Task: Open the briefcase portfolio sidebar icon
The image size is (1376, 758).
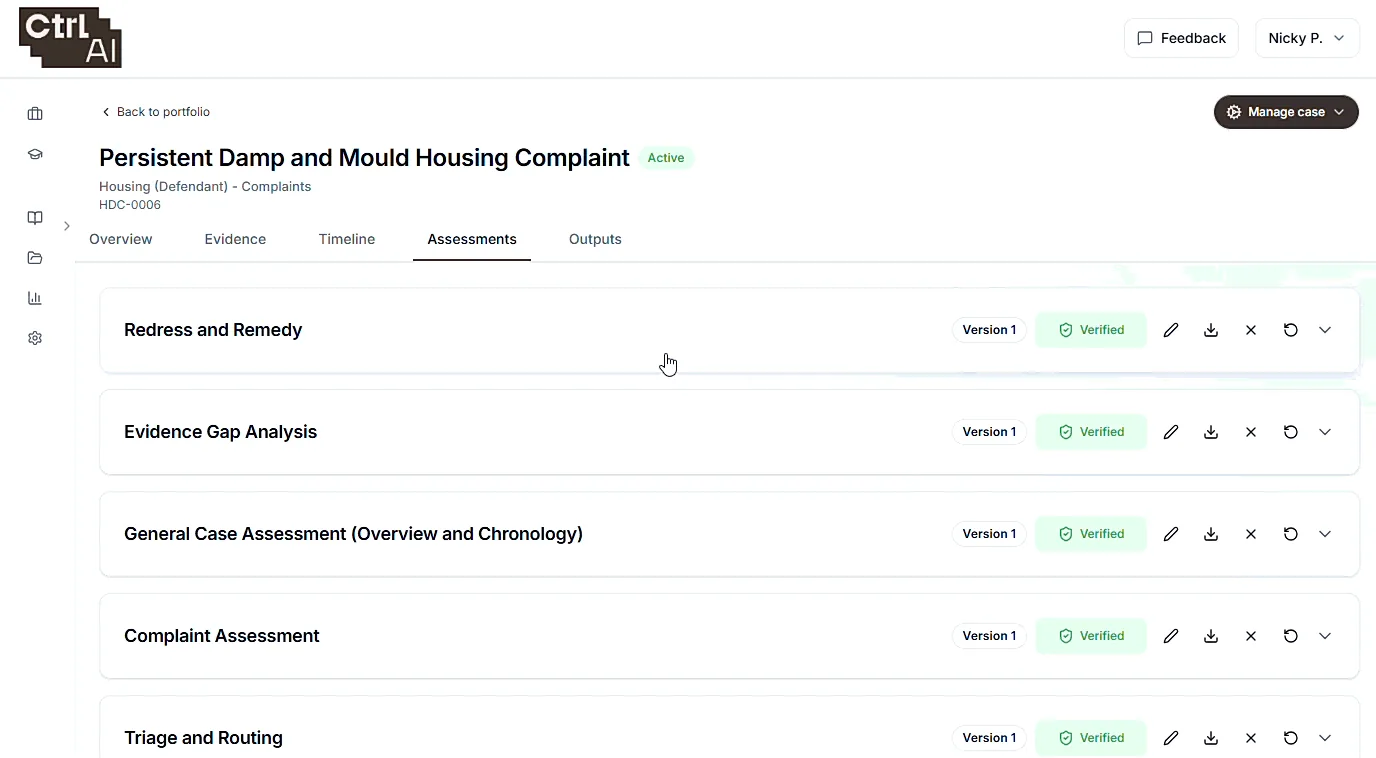Action: tap(35, 114)
